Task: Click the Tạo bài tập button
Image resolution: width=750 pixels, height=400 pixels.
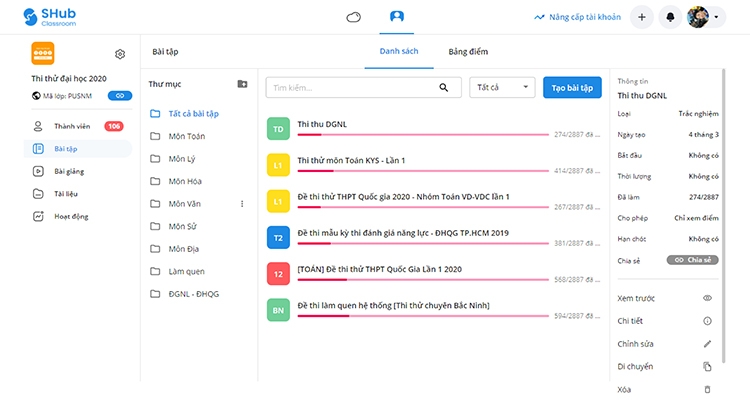Action: click(572, 88)
